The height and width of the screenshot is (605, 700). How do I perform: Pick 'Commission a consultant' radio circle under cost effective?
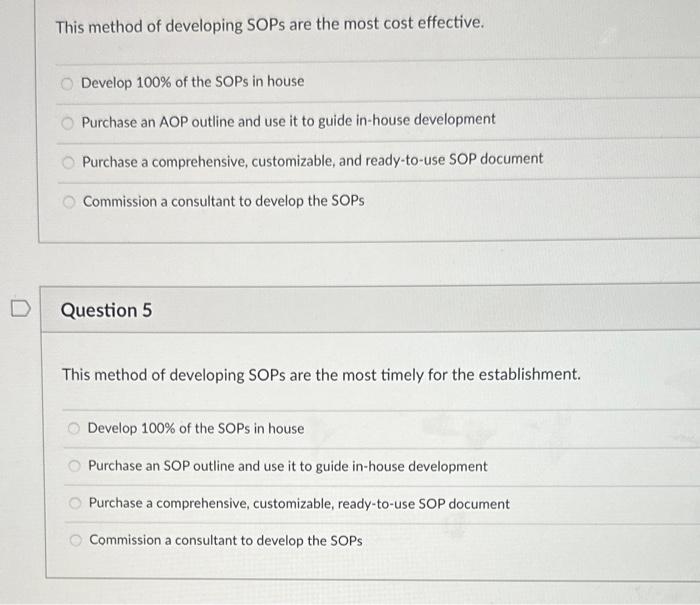pyautogui.click(x=69, y=202)
